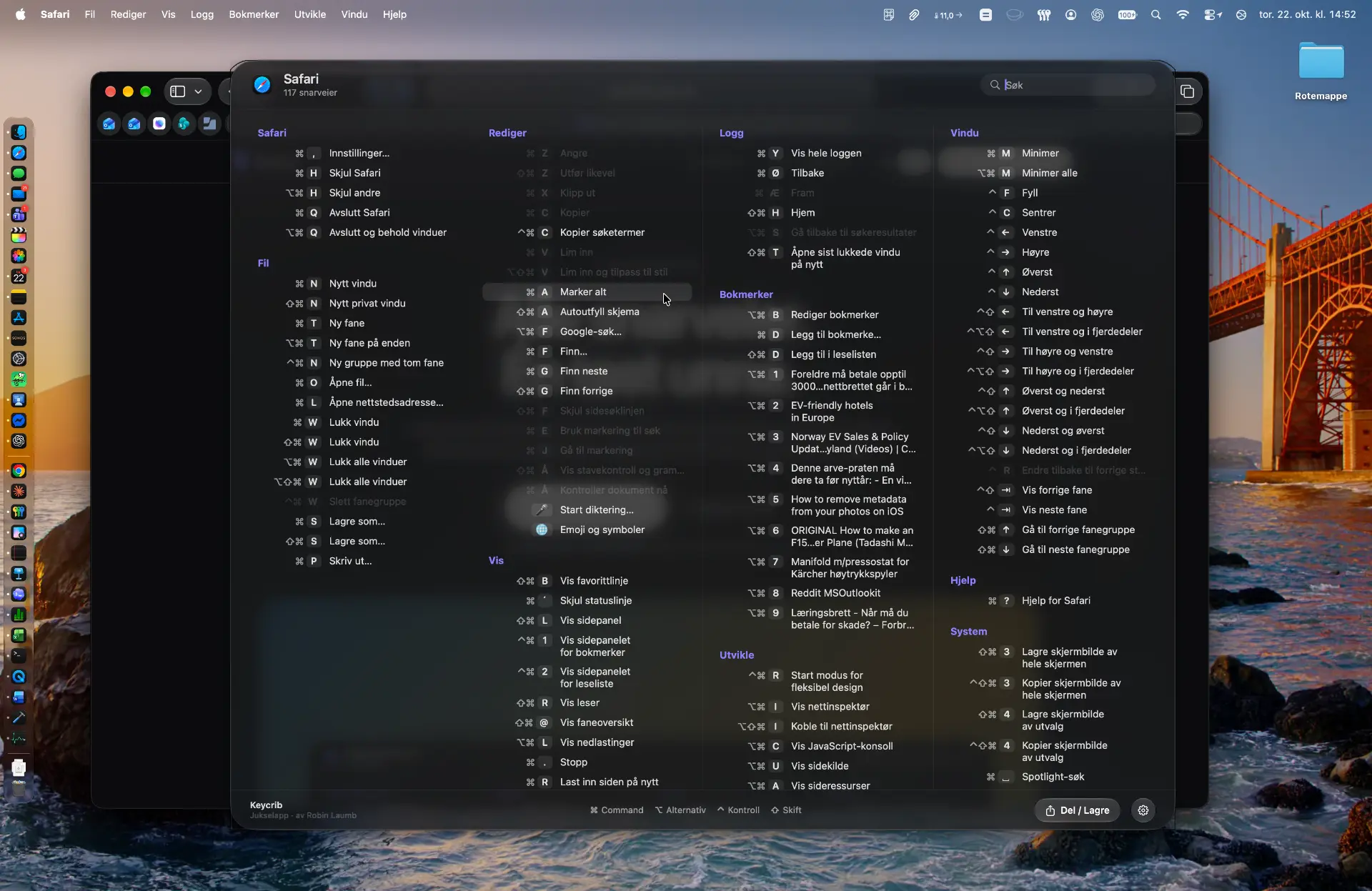The height and width of the screenshot is (891, 1372).
Task: Open the Utvikle menu in menu bar
Action: coord(310,14)
